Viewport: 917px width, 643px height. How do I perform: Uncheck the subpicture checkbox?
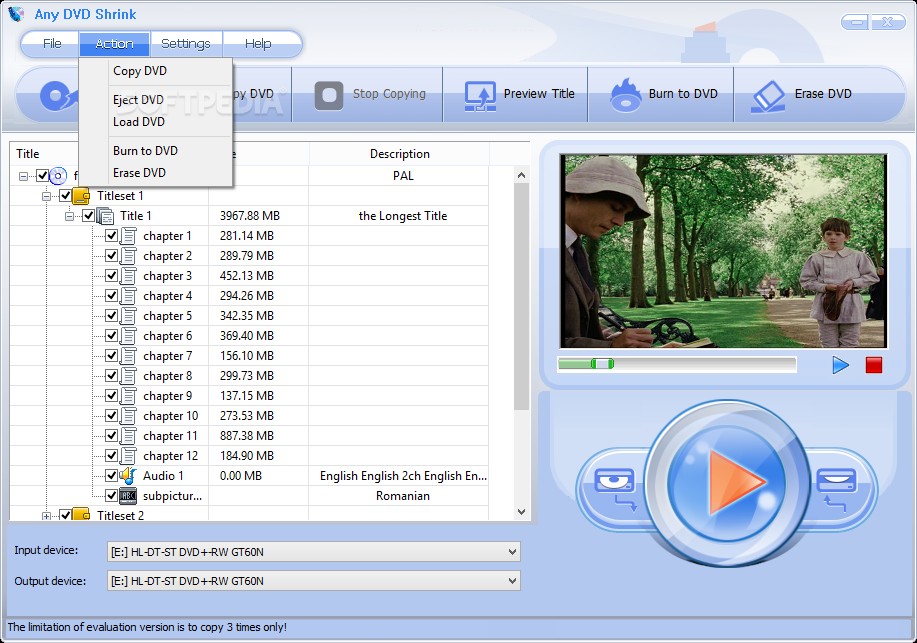pyautogui.click(x=112, y=496)
